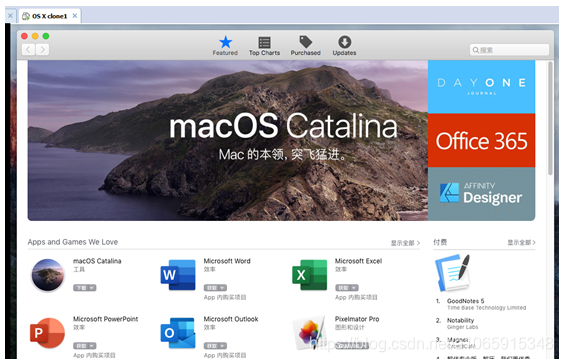This screenshot has width=563, height=362.
Task: Click the magnifier icon in search box
Action: 475,50
